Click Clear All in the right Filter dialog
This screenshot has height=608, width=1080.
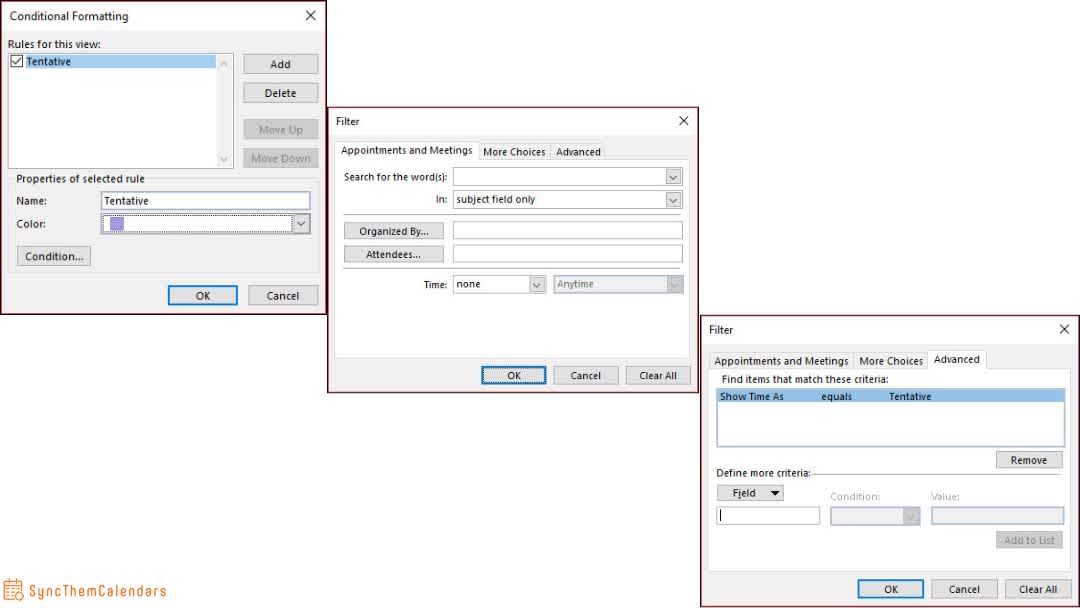point(1037,589)
